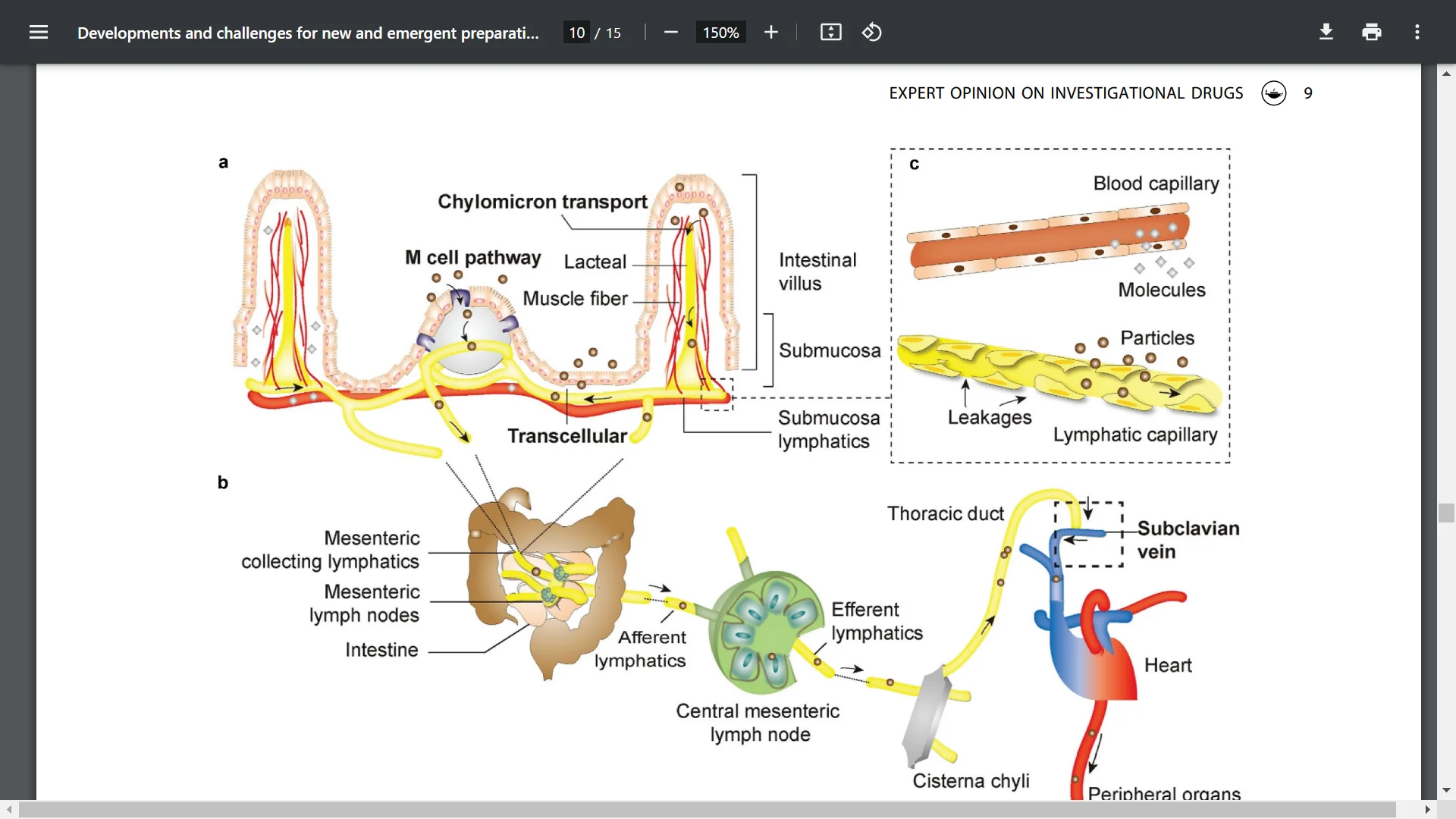Screen dimensions: 1456x819
Task: Click the scroll up arrow
Action: (1446, 74)
